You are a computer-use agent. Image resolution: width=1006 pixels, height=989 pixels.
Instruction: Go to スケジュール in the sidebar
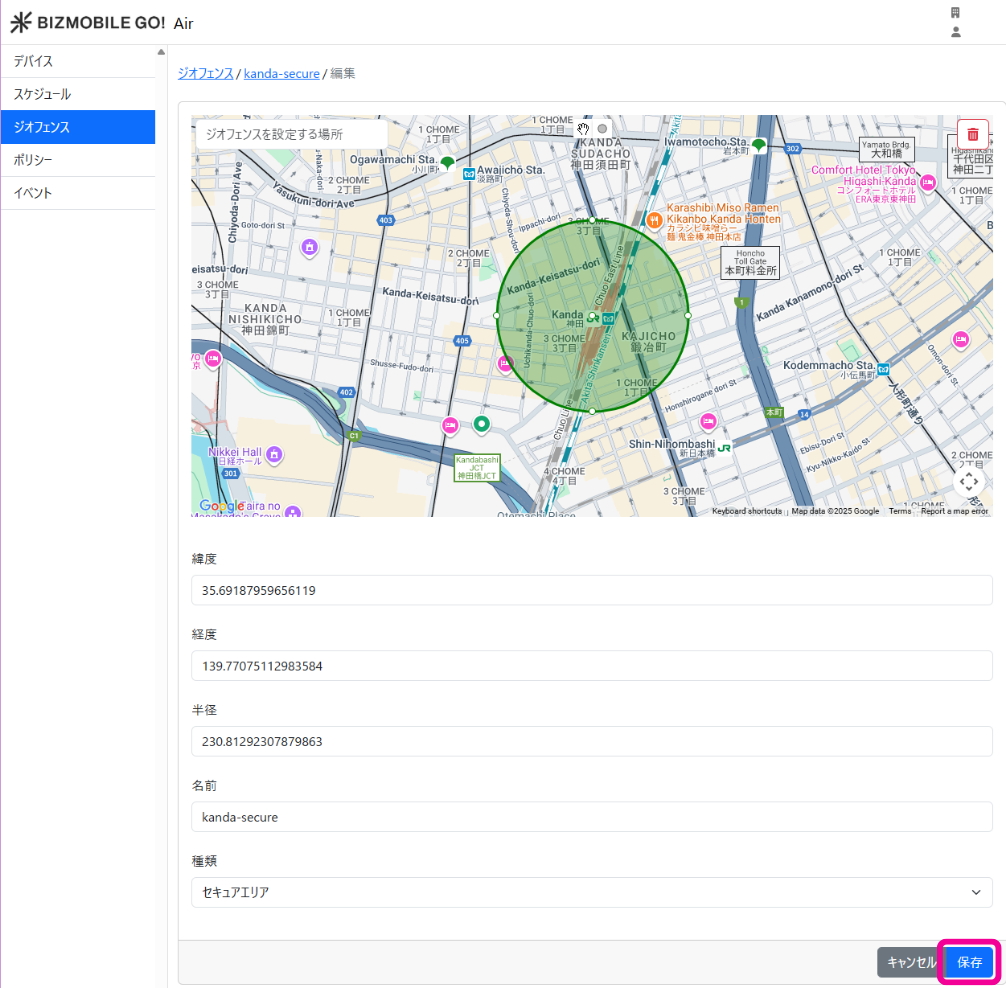(78, 94)
